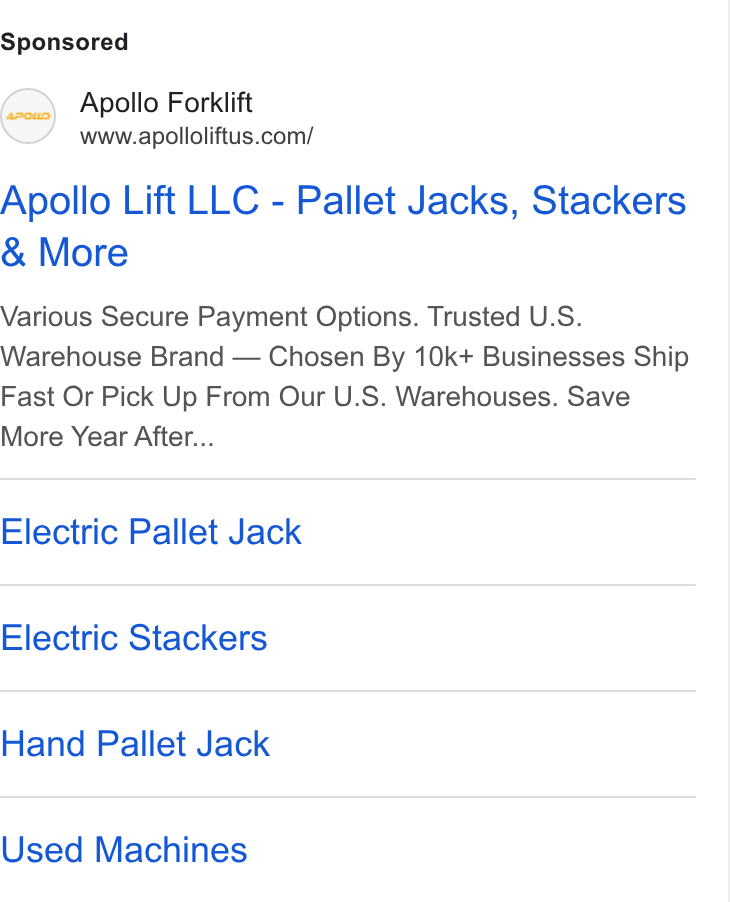The height and width of the screenshot is (902, 730).
Task: Open the Electric Pallet Jack sitelink
Action: [151, 532]
